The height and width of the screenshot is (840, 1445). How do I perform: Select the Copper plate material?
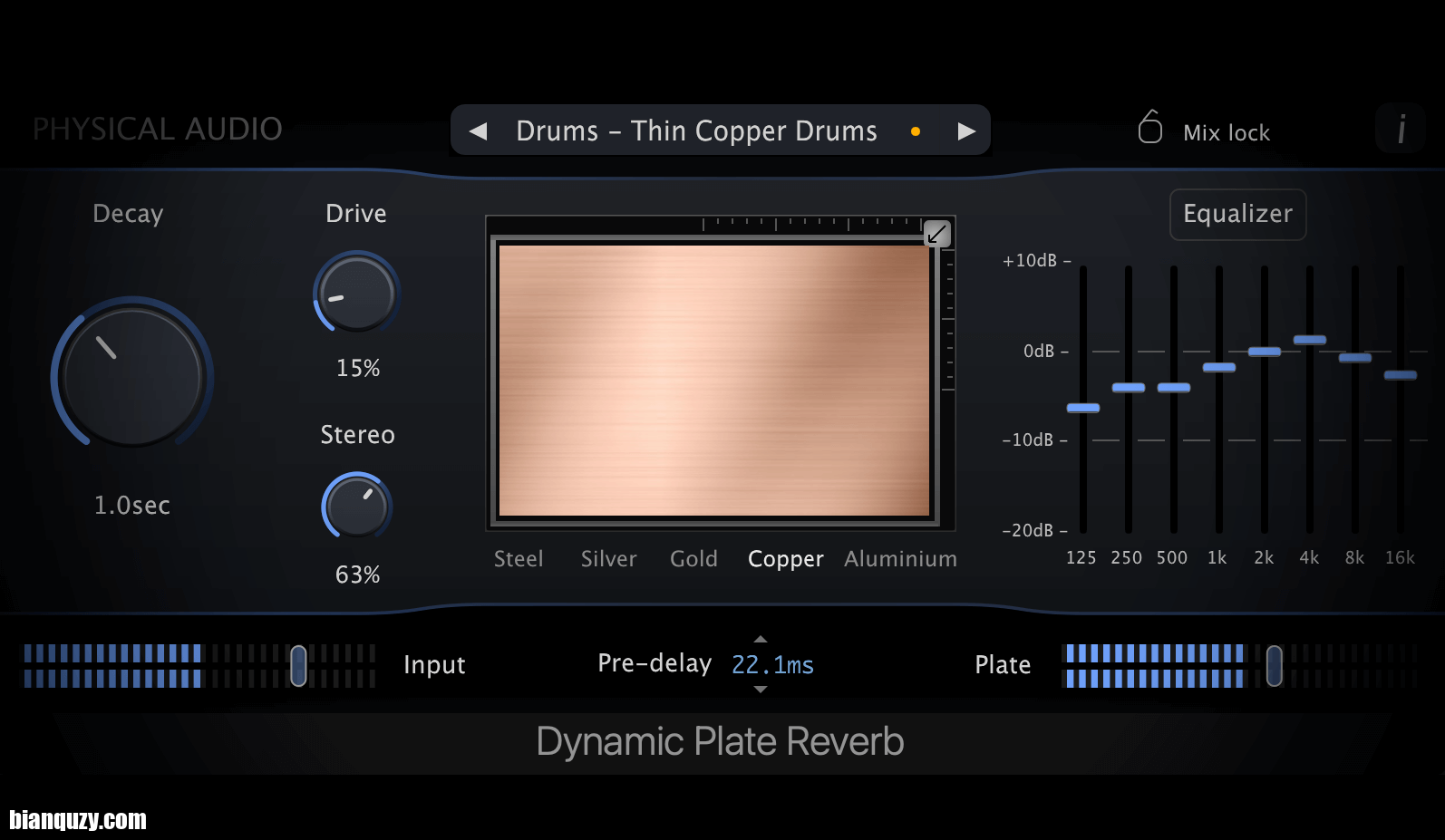786,559
